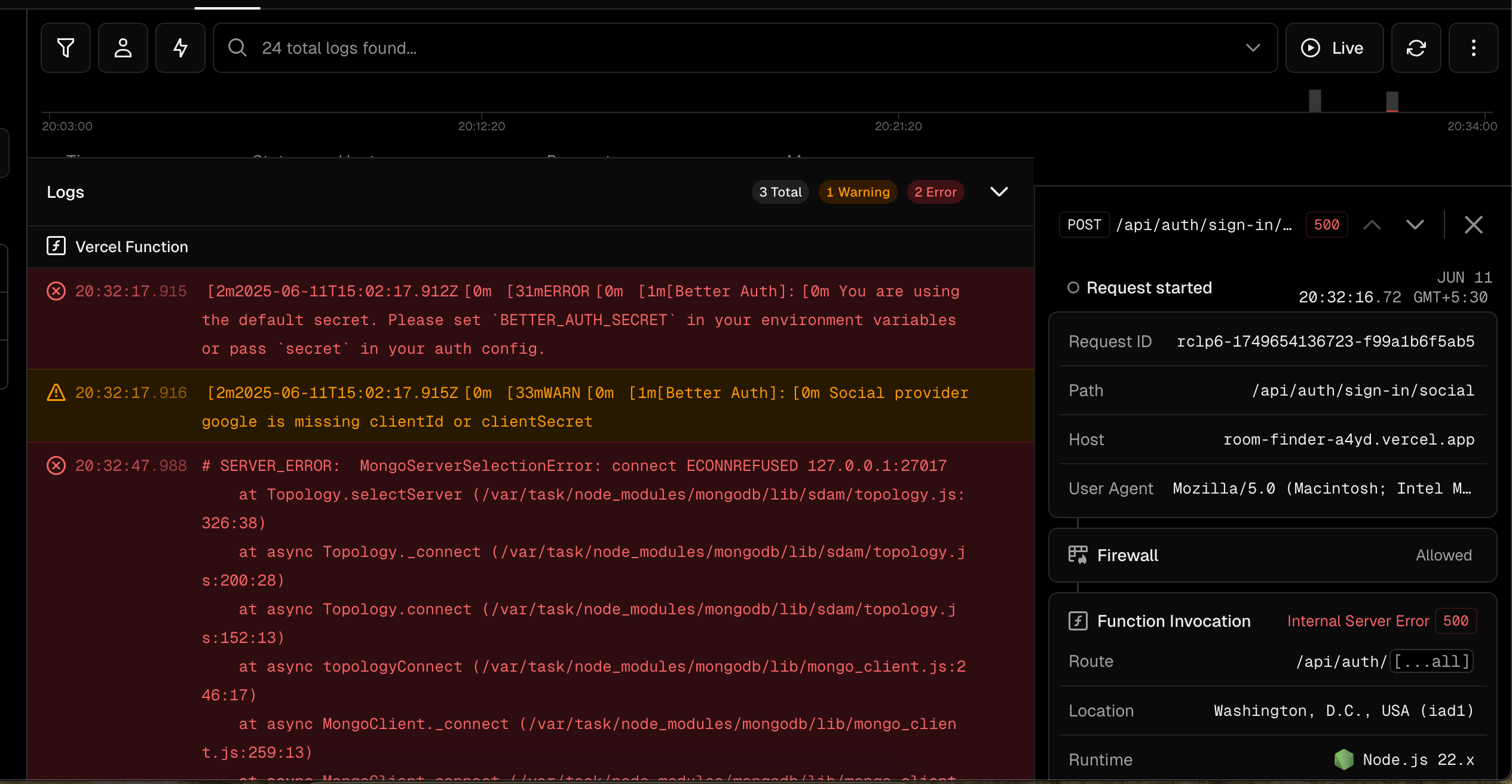
Task: Click the Firewall Allowed status
Action: point(1444,555)
